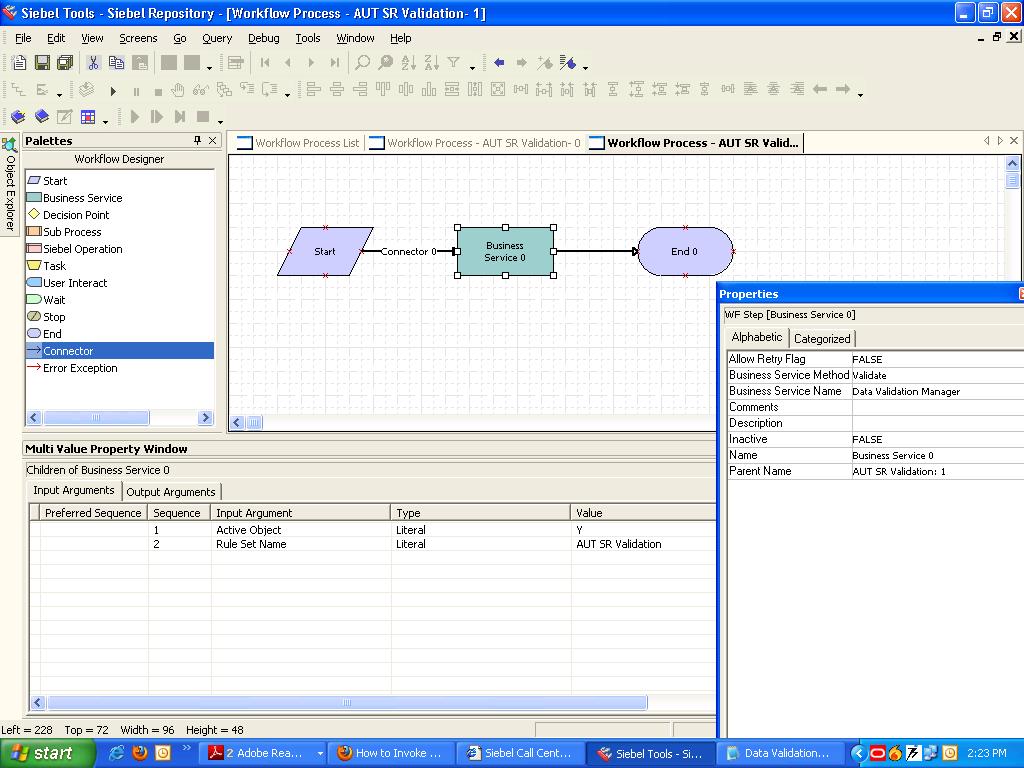Select Decision Point in palette

click(76, 215)
